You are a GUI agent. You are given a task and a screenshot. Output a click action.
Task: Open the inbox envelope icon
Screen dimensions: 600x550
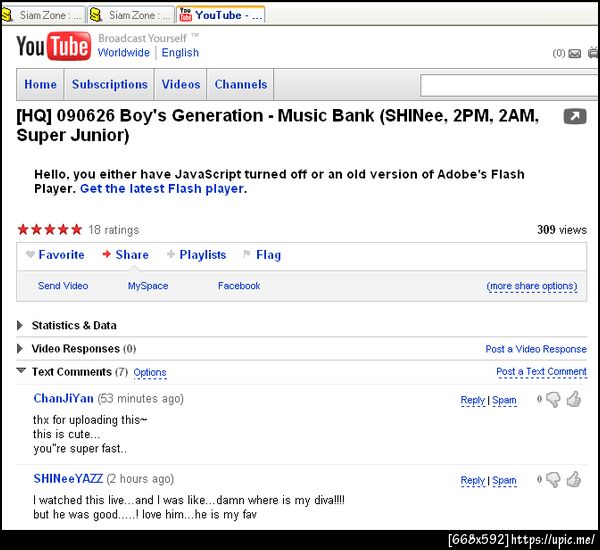click(574, 54)
